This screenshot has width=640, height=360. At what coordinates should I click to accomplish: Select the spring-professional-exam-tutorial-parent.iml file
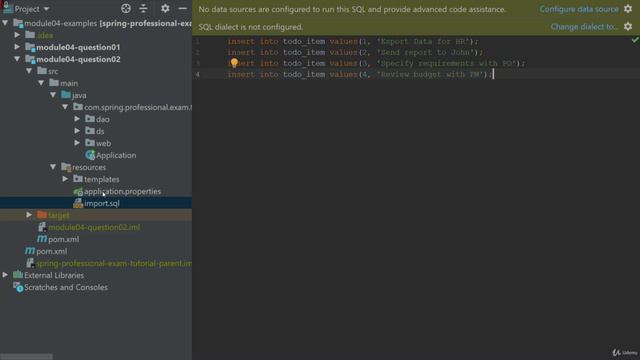(114, 264)
